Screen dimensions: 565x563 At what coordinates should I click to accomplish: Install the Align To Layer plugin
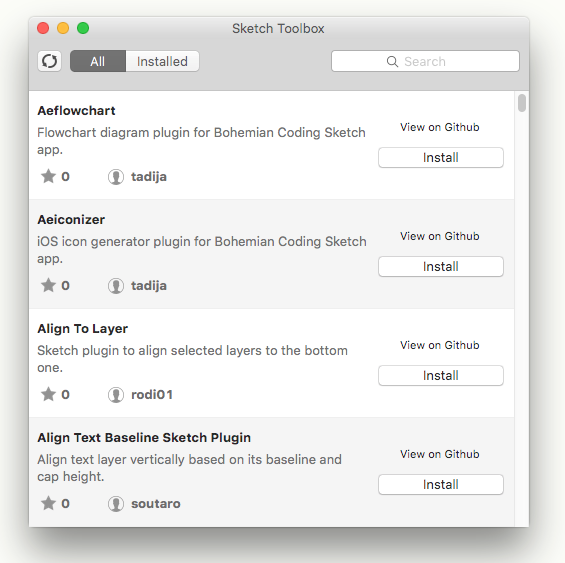pos(441,376)
